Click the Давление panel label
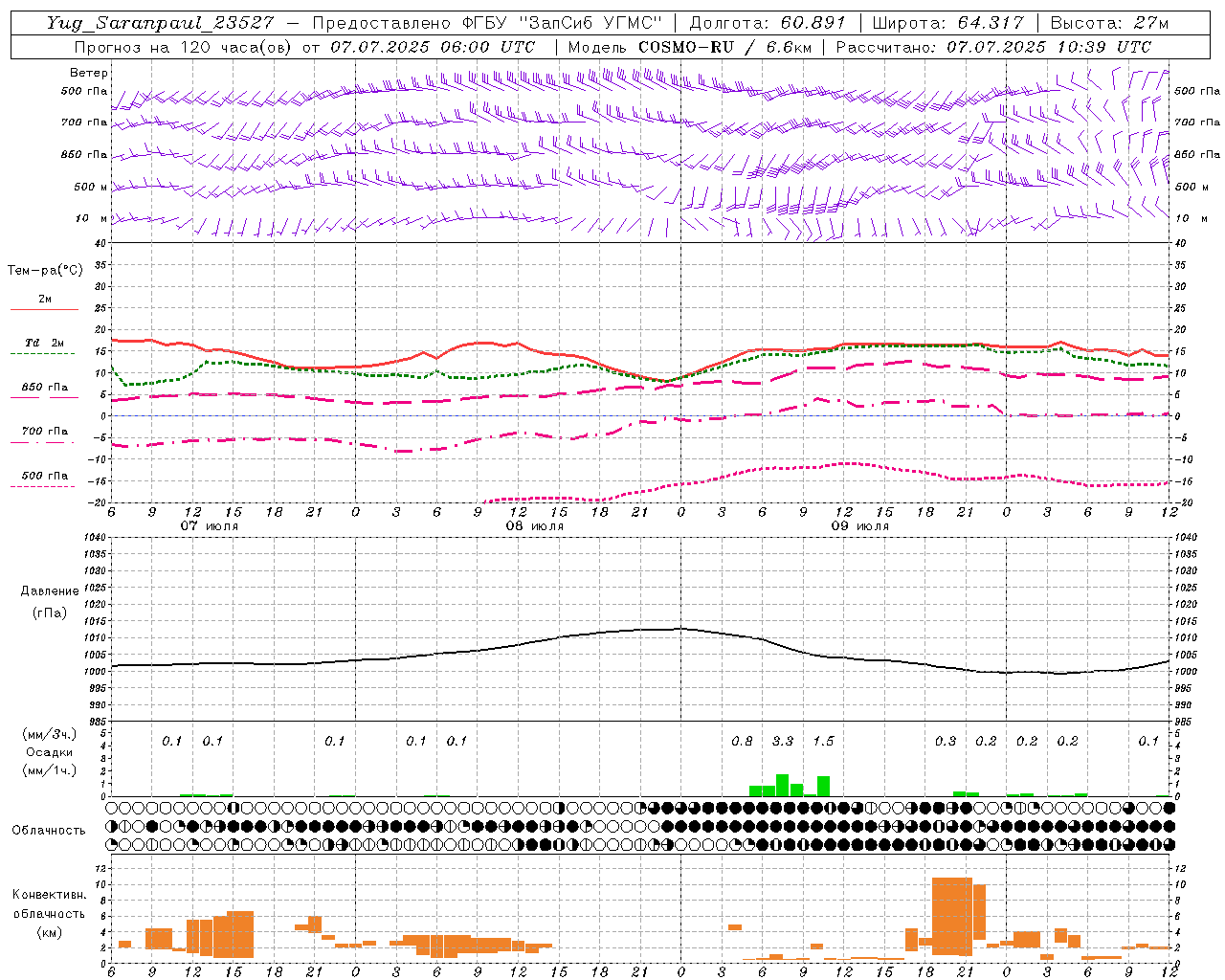This screenshot has width=1225, height=980. 50,591
